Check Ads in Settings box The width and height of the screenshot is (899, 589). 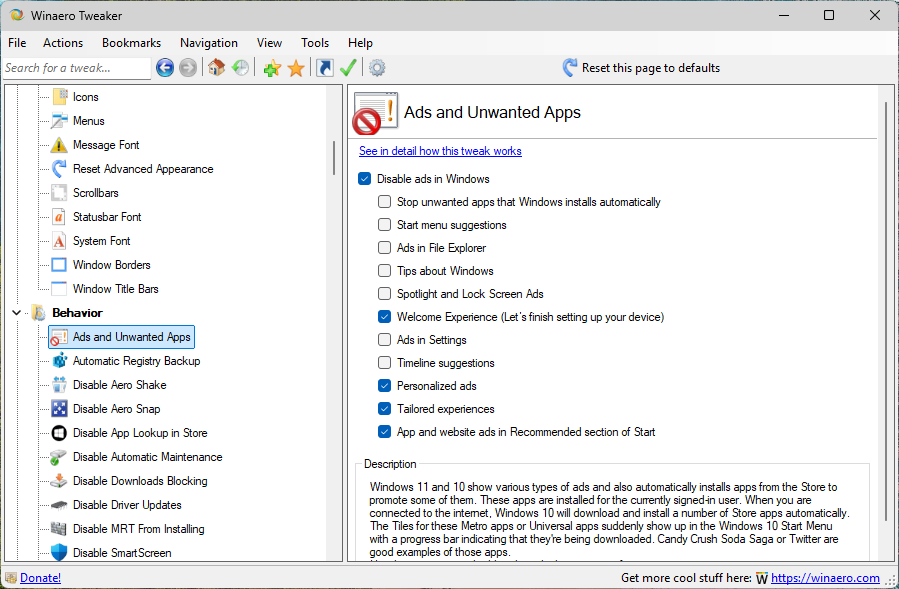click(384, 340)
